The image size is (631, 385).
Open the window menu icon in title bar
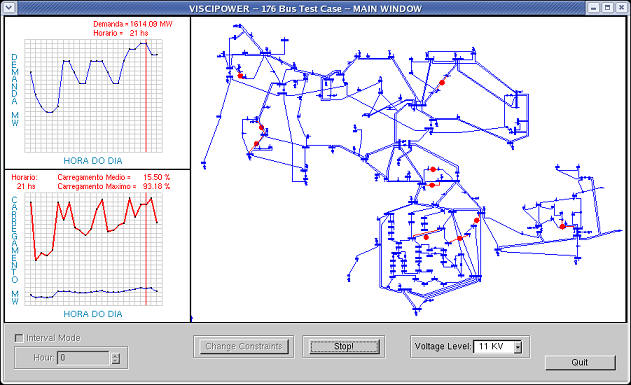tap(9, 7)
